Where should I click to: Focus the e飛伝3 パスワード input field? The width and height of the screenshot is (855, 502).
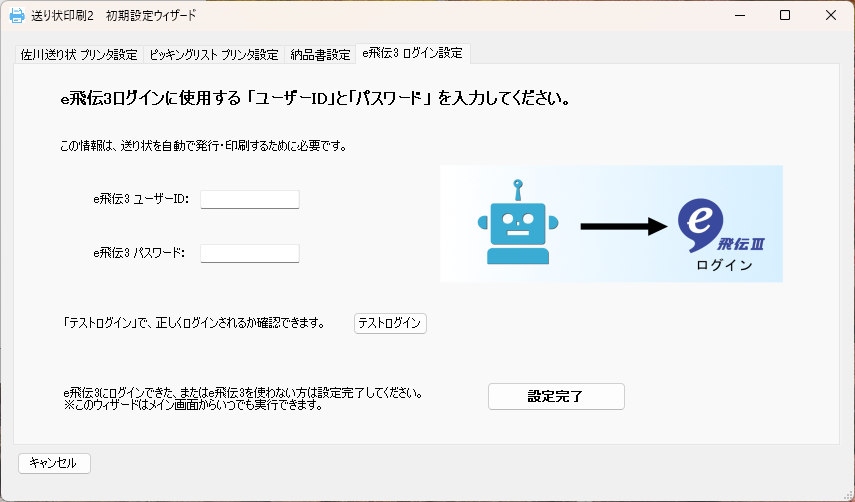250,253
